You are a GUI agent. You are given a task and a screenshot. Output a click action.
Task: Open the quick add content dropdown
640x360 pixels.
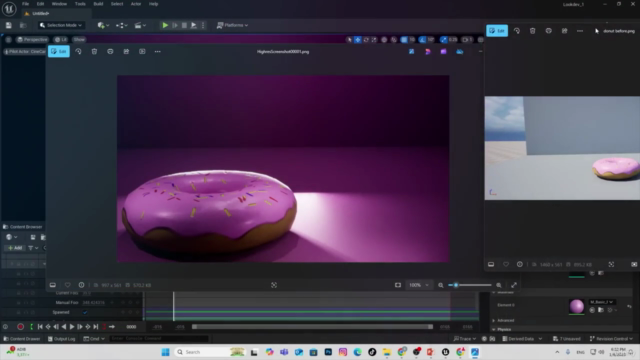103,25
